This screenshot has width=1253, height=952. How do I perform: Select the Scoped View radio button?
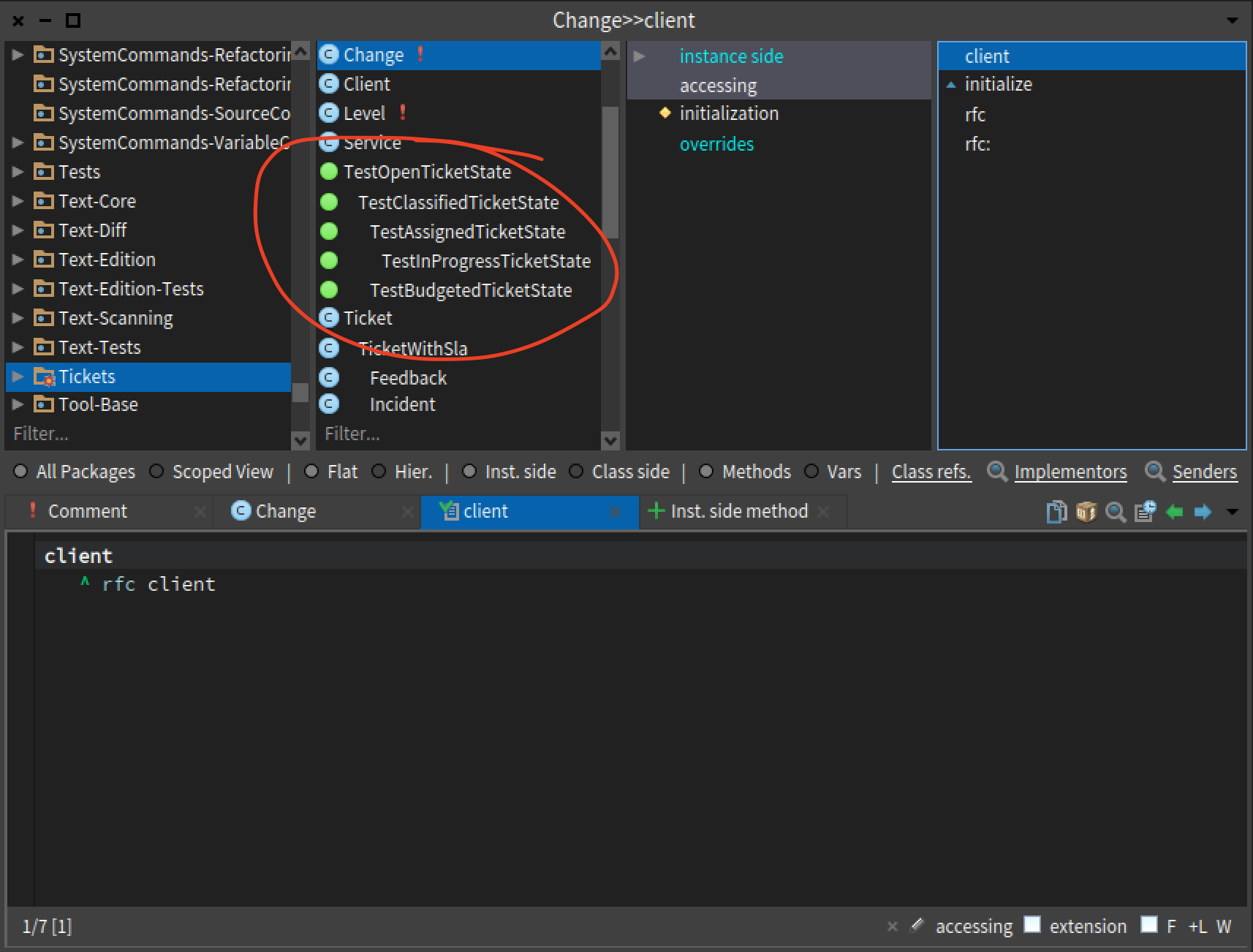coord(156,472)
